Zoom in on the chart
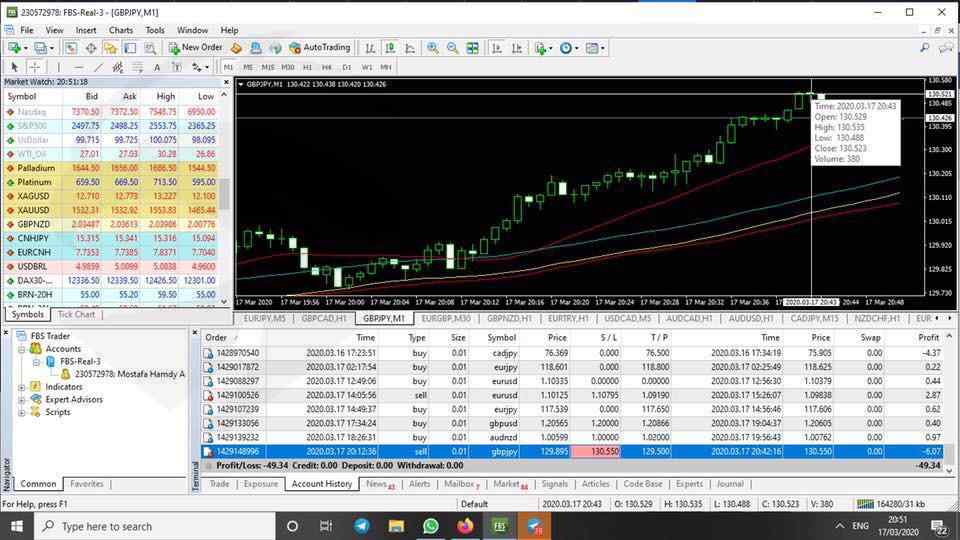The height and width of the screenshot is (540, 960). click(x=432, y=48)
